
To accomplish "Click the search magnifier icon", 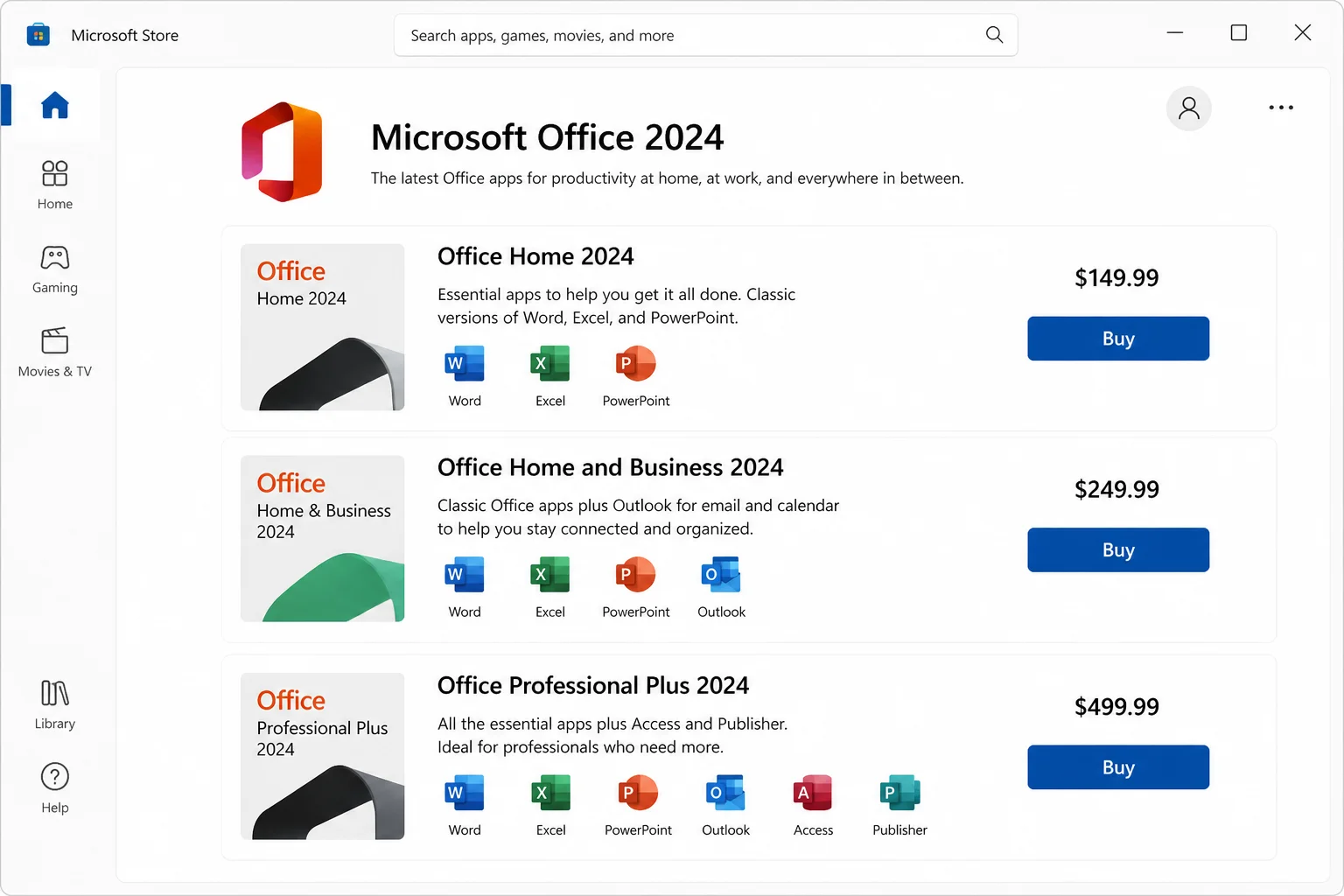I will tap(994, 35).
